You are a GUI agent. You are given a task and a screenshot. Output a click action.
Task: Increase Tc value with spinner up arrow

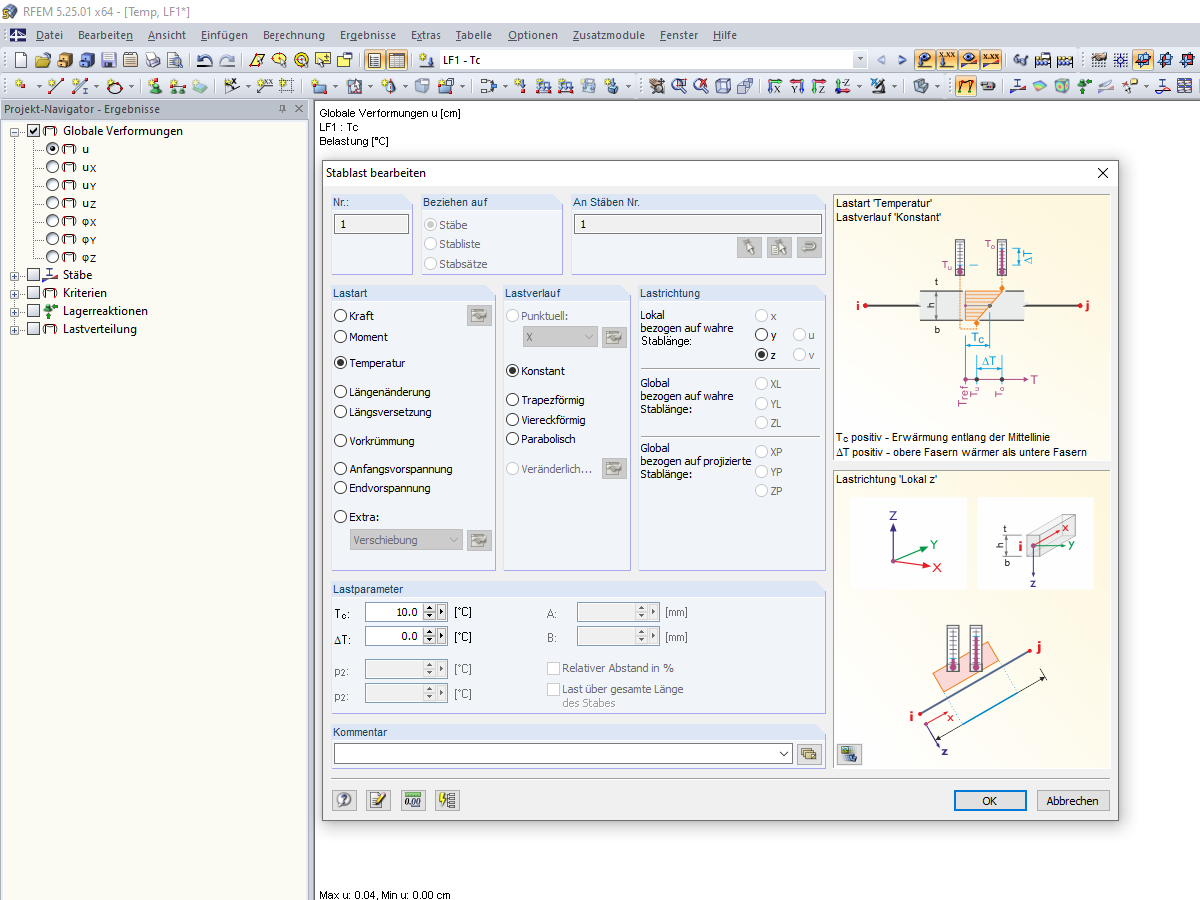(x=429, y=608)
